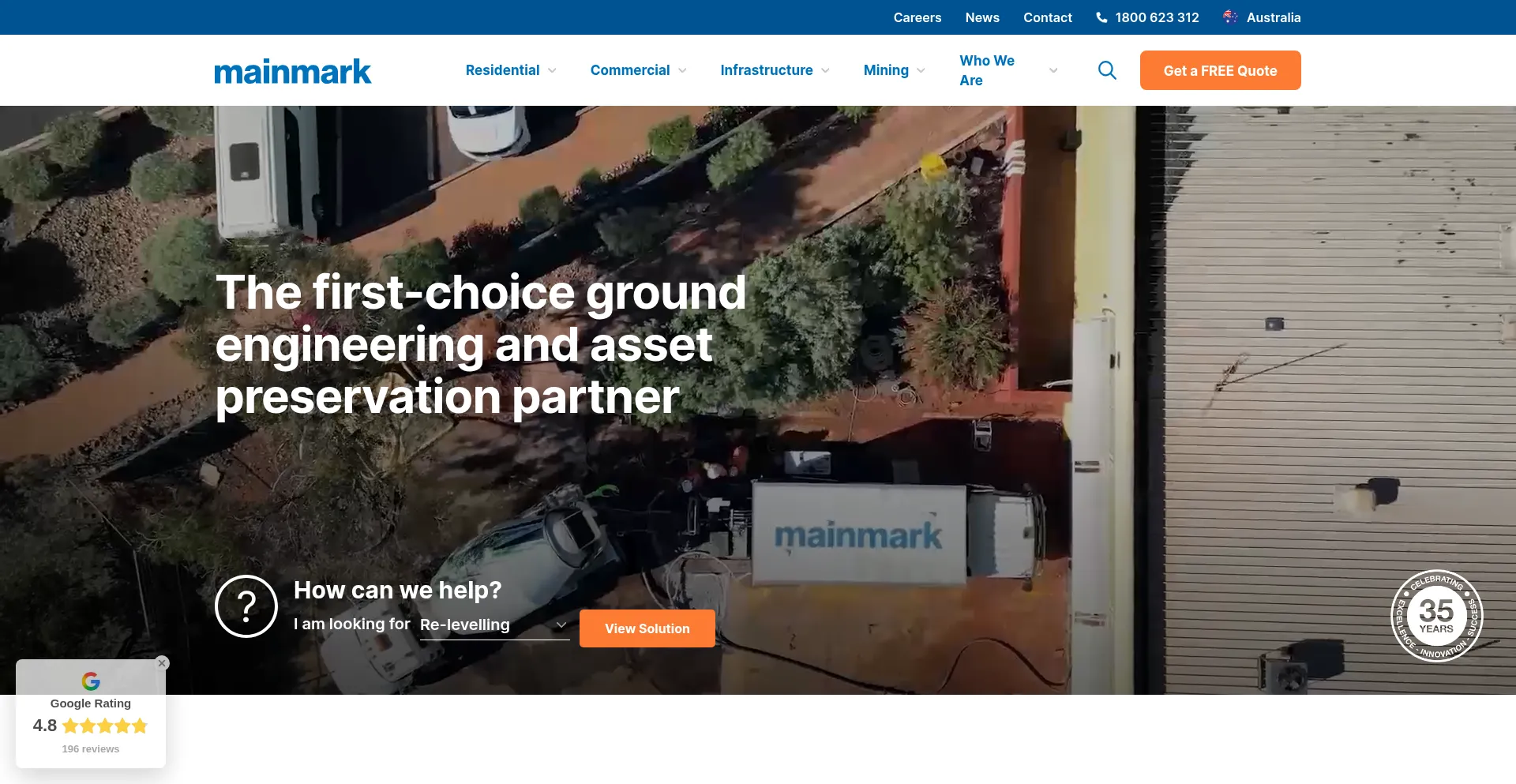Open the Residential menu
This screenshot has width=1516, height=784.
[502, 70]
